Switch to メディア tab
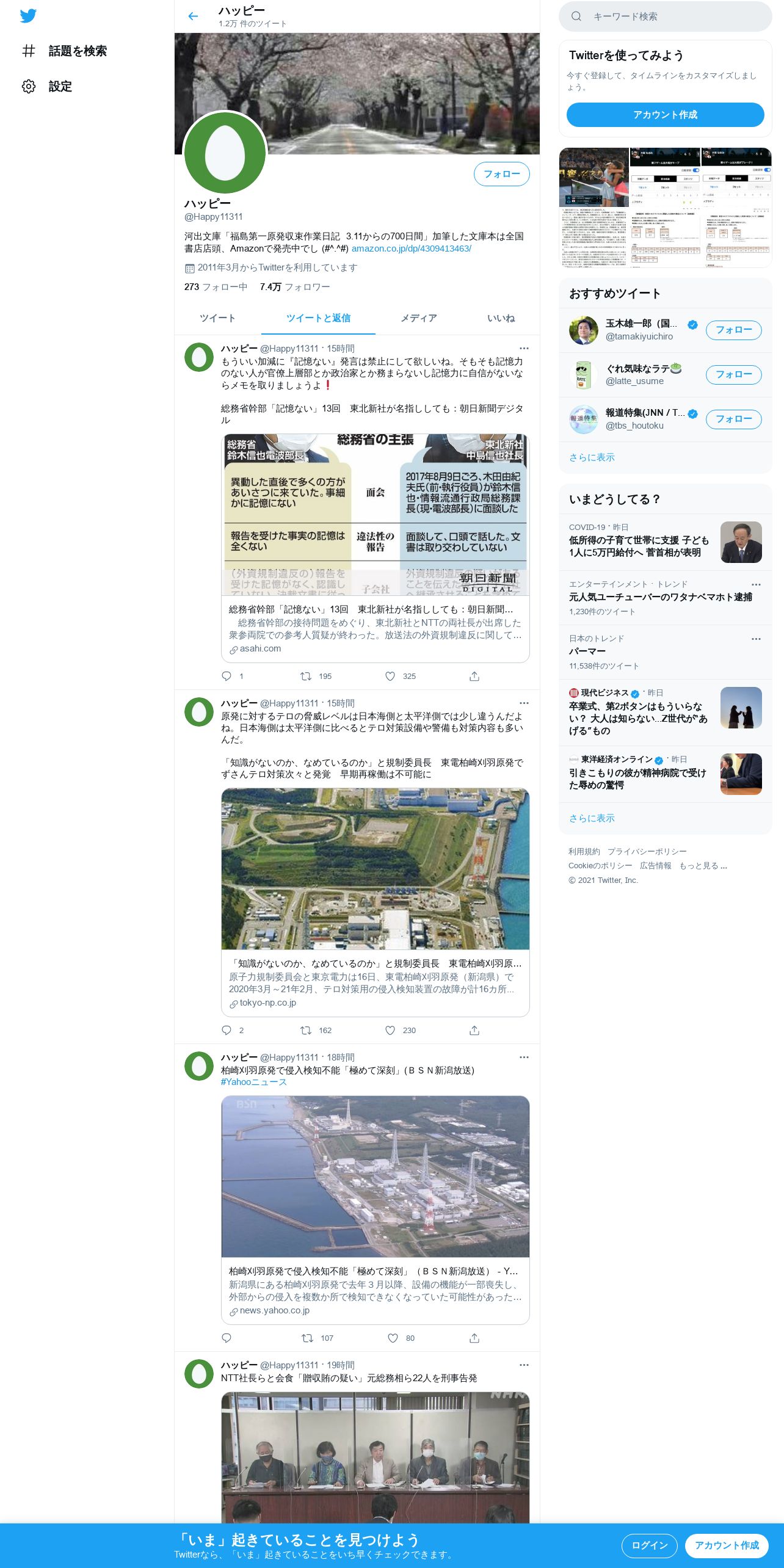This screenshot has width=784, height=1568. tap(418, 318)
